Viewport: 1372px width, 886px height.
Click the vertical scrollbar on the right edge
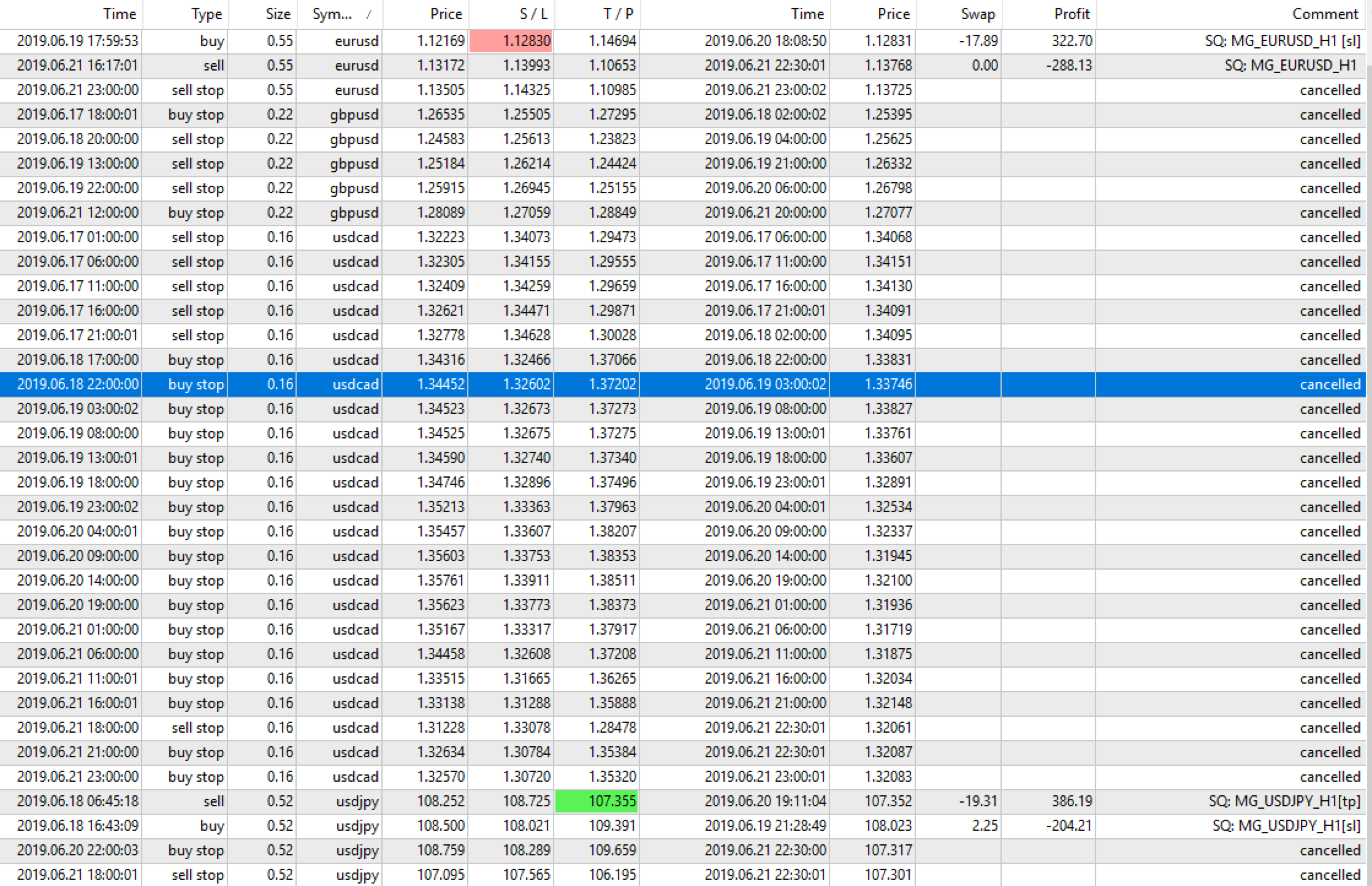1369,429
